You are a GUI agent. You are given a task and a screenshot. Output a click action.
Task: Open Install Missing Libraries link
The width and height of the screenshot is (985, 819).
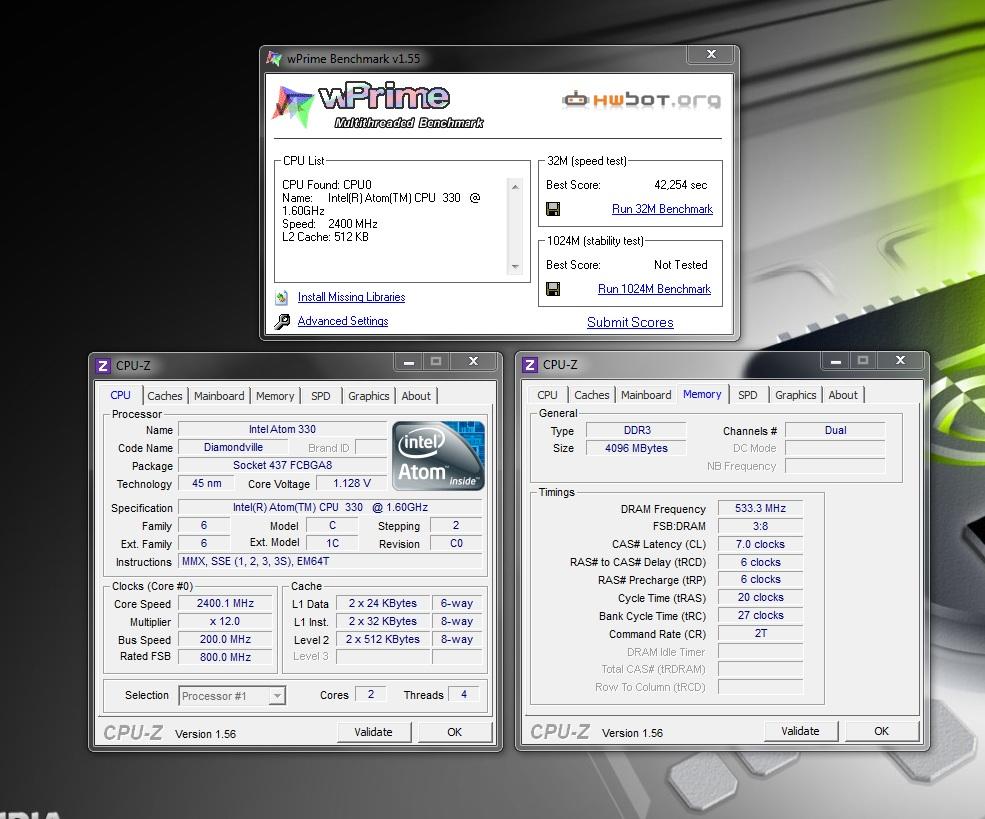[351, 297]
